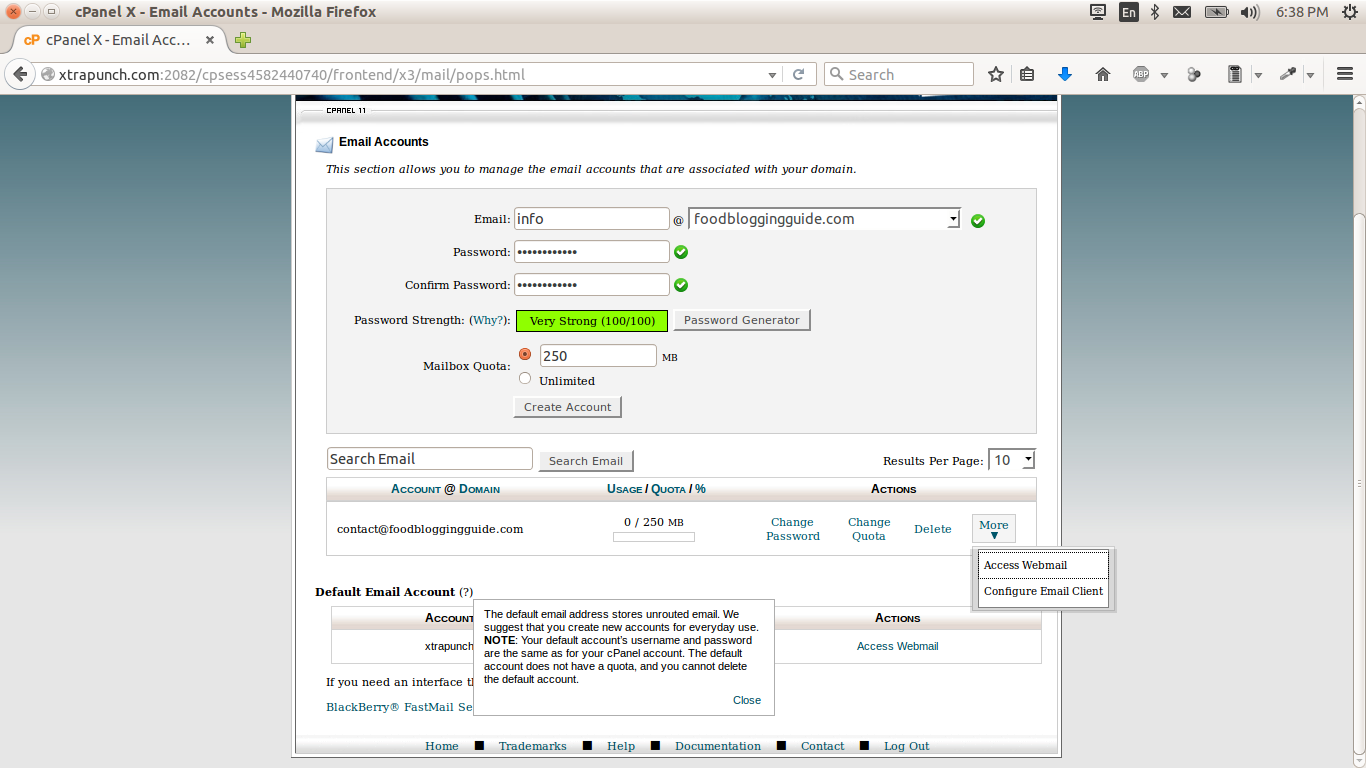Viewport: 1366px width, 768px height.
Task: Click the 0 / 250 MB usage bar
Action: pyautogui.click(x=654, y=537)
